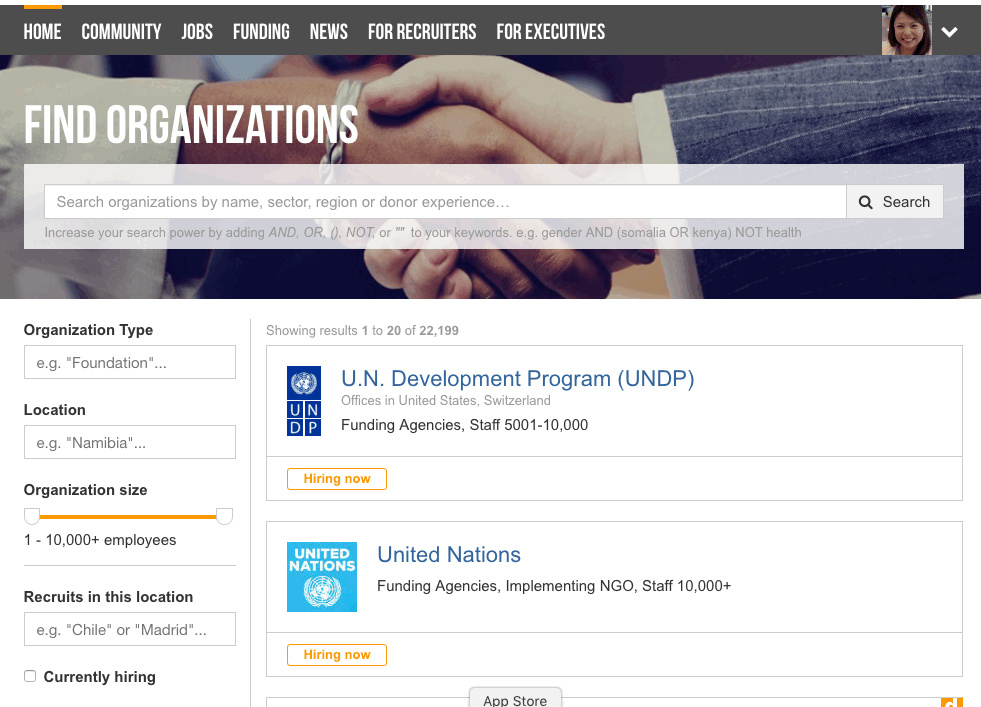The height and width of the screenshot is (707, 981).
Task: Click Hiring now under UNDP
Action: coord(337,479)
